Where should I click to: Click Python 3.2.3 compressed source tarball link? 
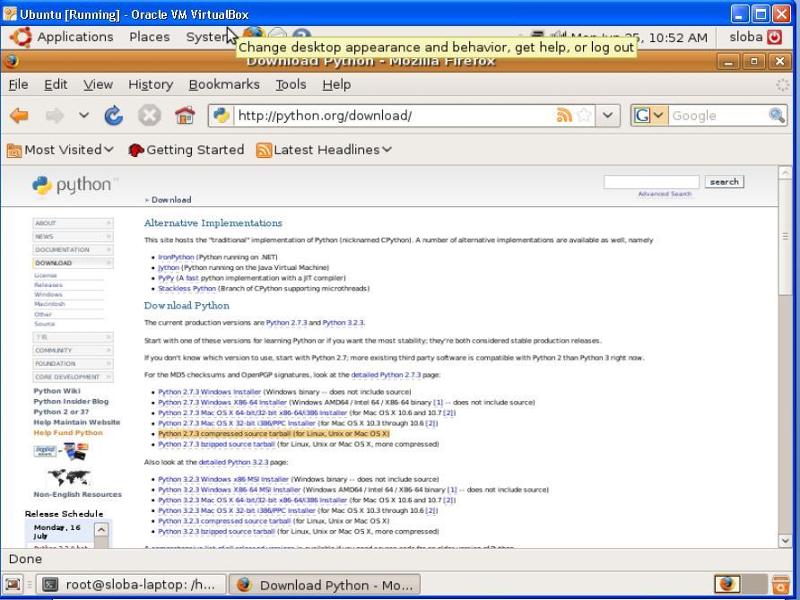(x=224, y=521)
